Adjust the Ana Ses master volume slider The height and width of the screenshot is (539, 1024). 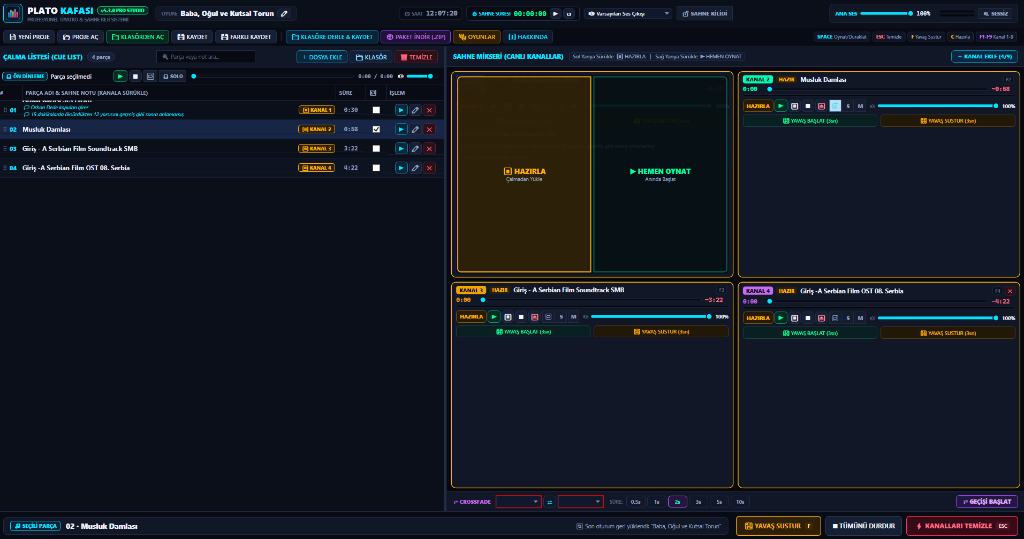pyautogui.click(x=886, y=14)
